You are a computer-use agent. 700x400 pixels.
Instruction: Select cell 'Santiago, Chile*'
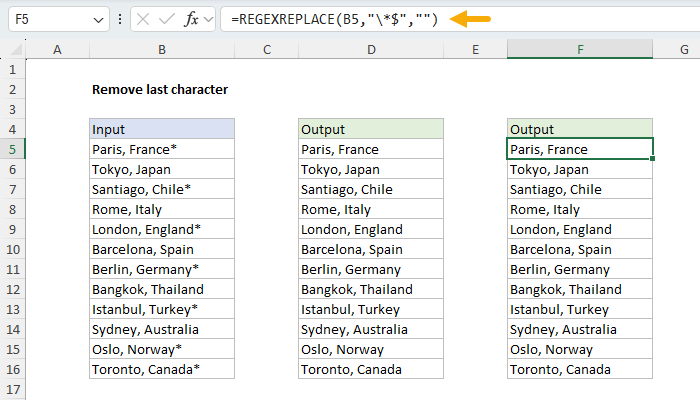click(162, 190)
